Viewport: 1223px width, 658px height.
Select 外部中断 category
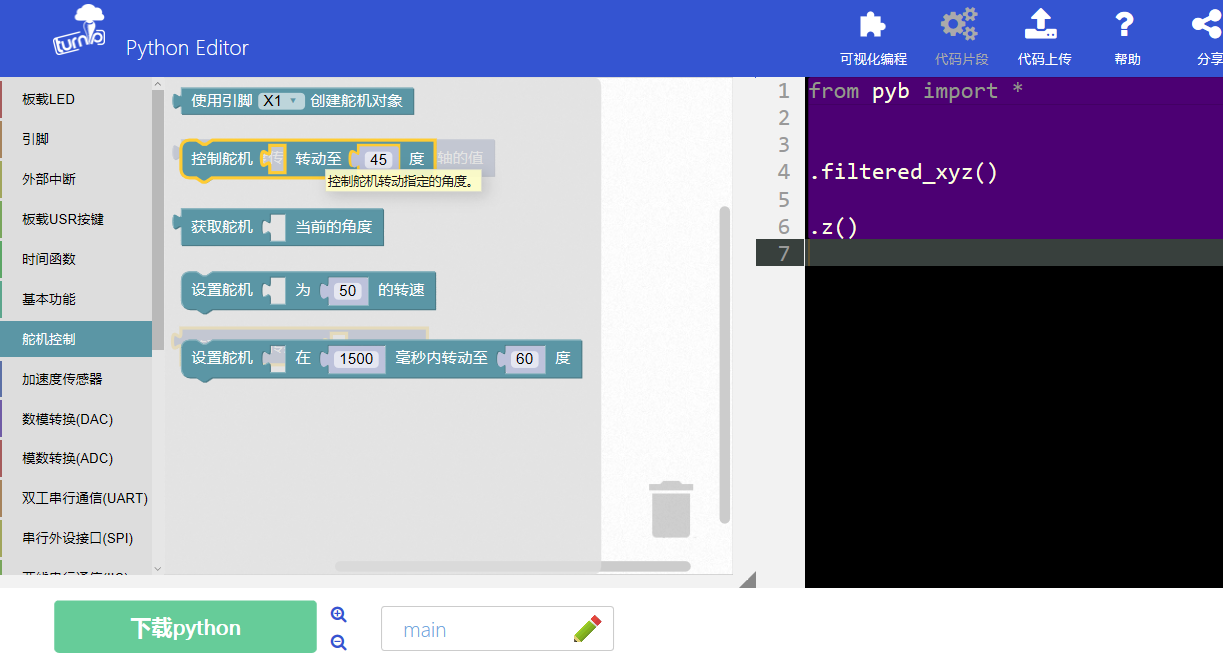(x=76, y=179)
